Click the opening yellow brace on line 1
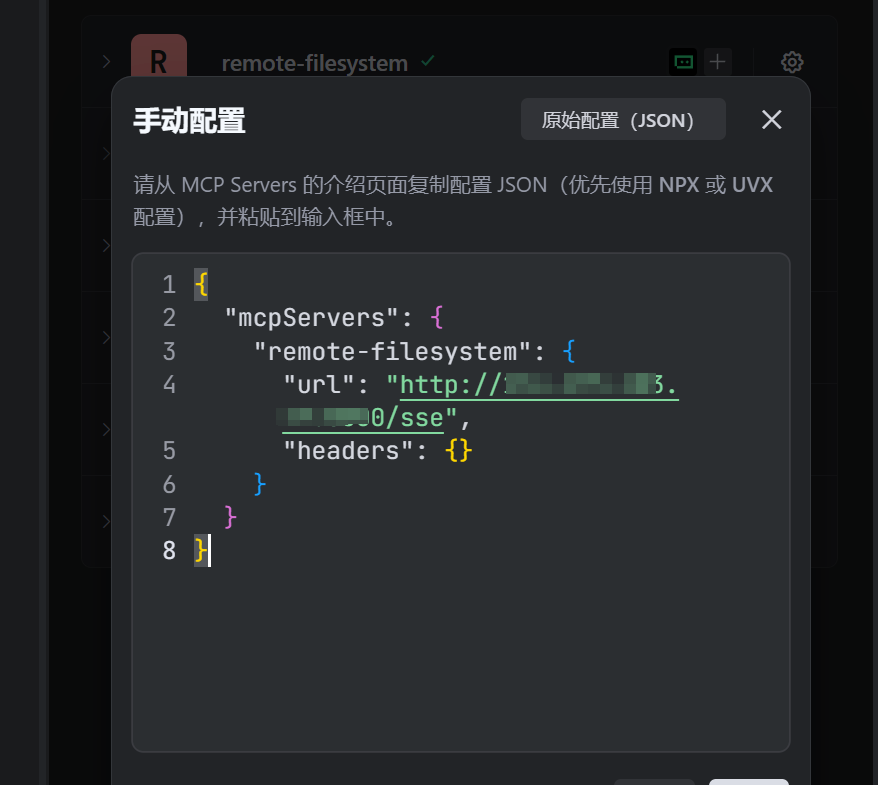878x785 pixels. click(x=201, y=284)
